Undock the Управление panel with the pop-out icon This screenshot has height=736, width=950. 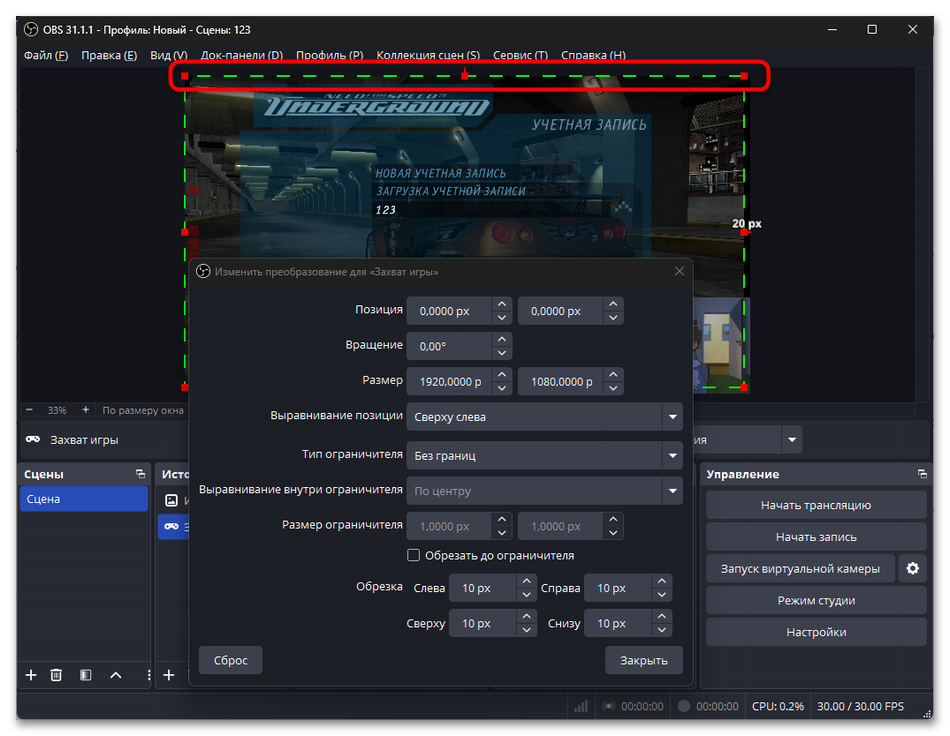tap(922, 474)
